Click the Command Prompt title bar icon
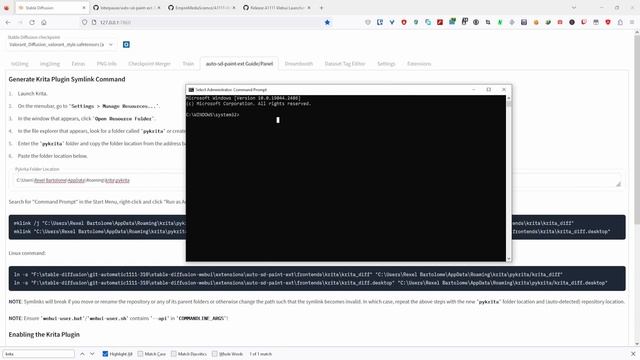The width and height of the screenshot is (640, 360). (x=191, y=89)
